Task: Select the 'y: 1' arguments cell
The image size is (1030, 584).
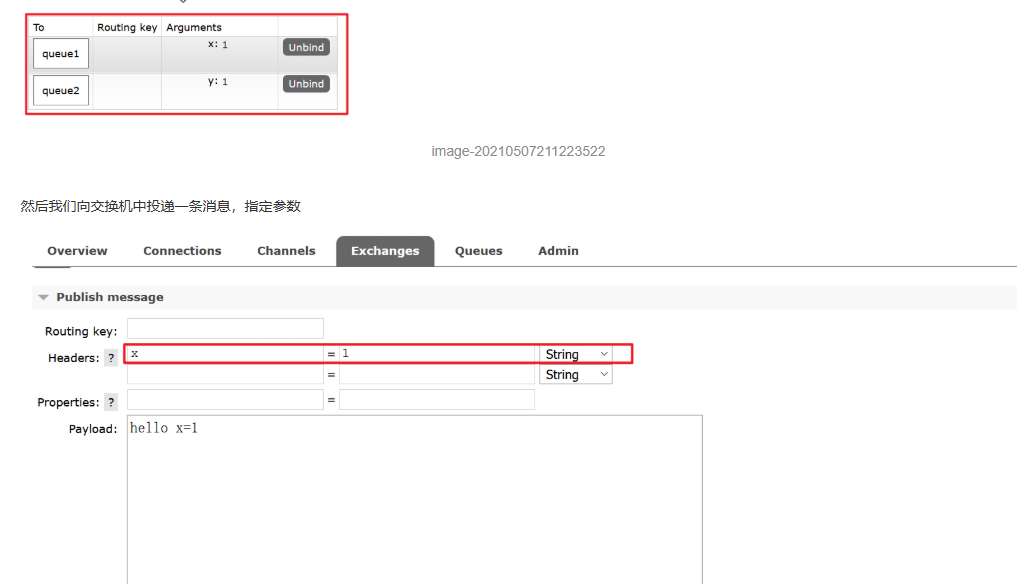Action: pos(219,91)
